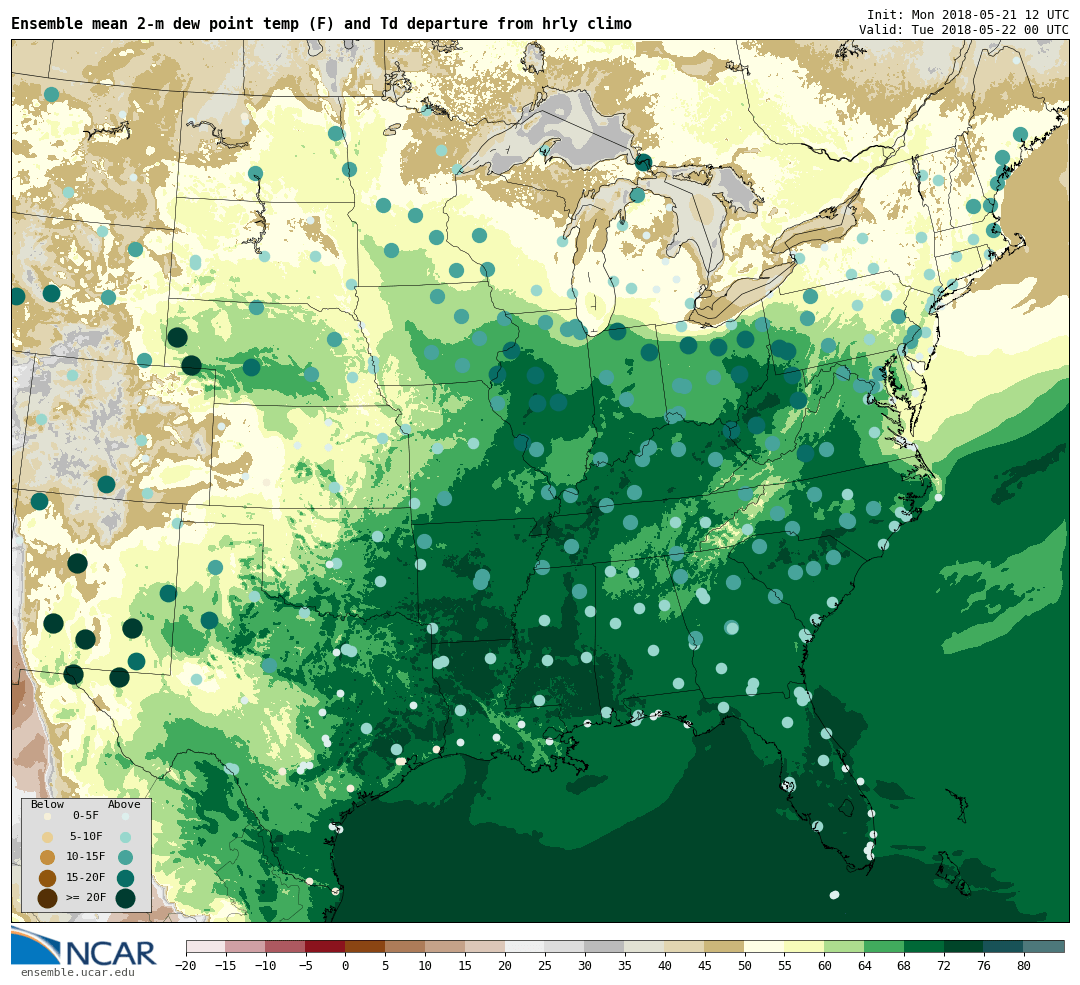Image resolution: width=1080 pixels, height=985 pixels.
Task: Click the colorbar swatch between 76 and 80
Action: [x=1004, y=946]
